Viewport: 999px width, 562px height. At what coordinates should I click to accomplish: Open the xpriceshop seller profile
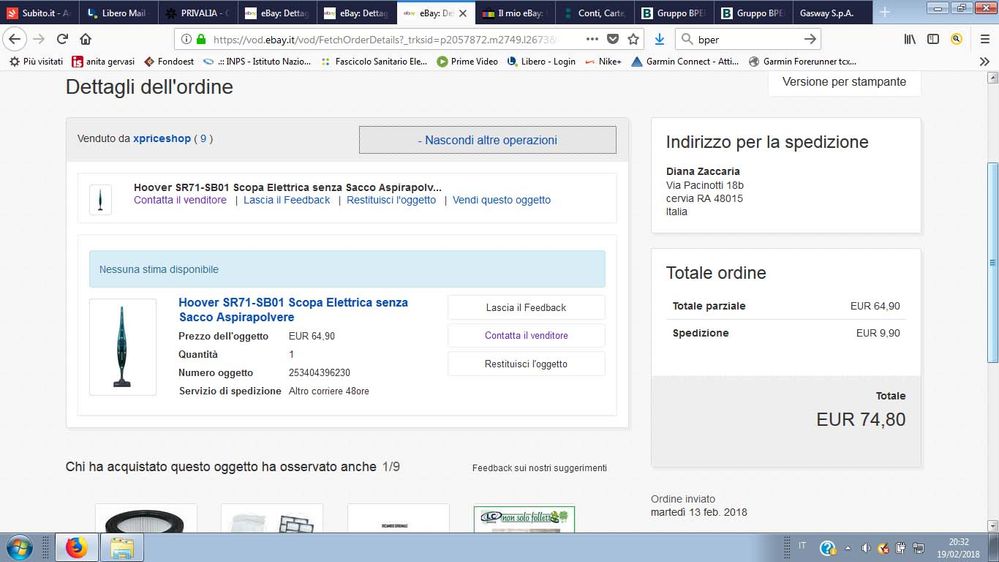pyautogui.click(x=162, y=138)
